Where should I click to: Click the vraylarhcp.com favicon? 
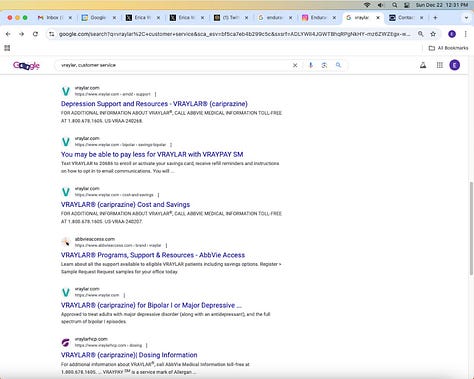66,342
